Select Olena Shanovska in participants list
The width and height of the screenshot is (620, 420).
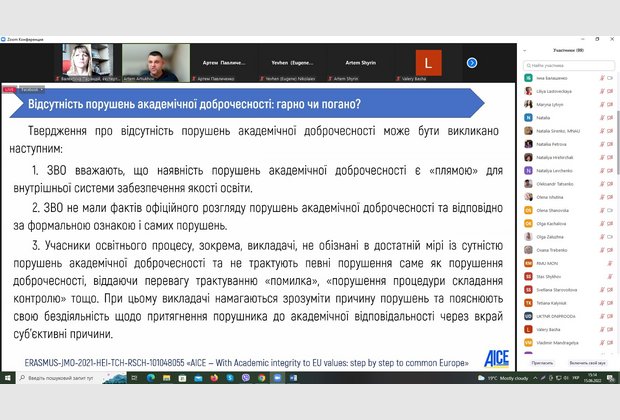[x=569, y=210]
